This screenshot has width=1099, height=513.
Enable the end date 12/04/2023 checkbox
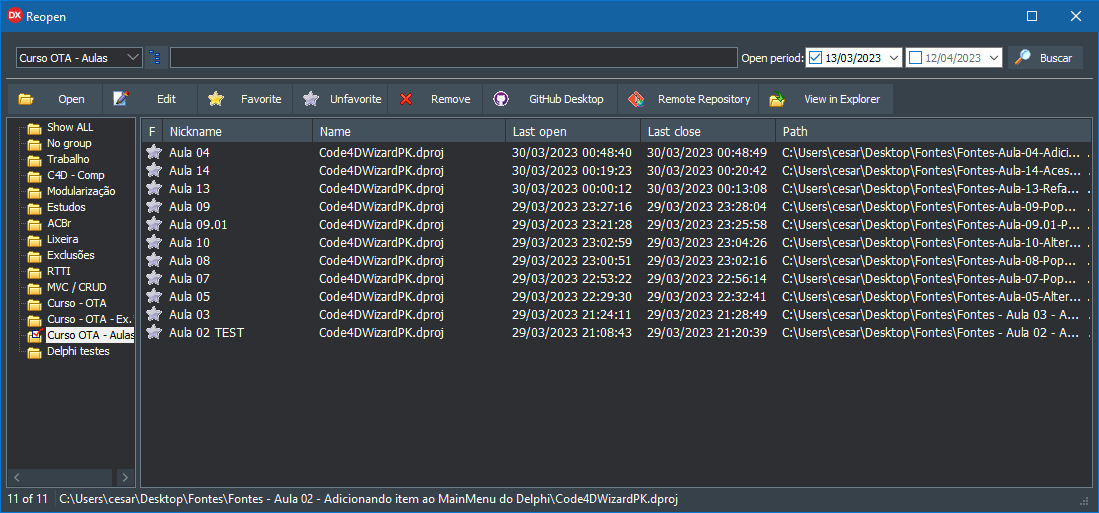pos(915,58)
